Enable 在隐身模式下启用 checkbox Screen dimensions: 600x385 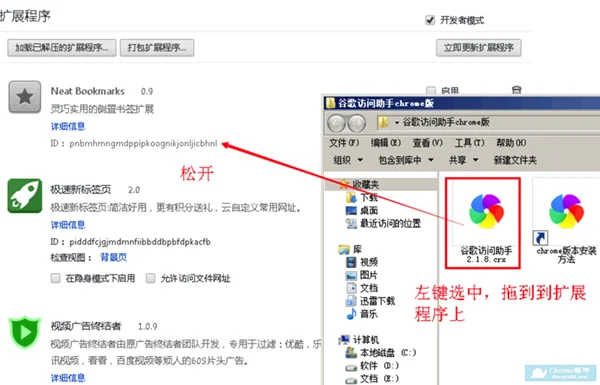pos(55,278)
